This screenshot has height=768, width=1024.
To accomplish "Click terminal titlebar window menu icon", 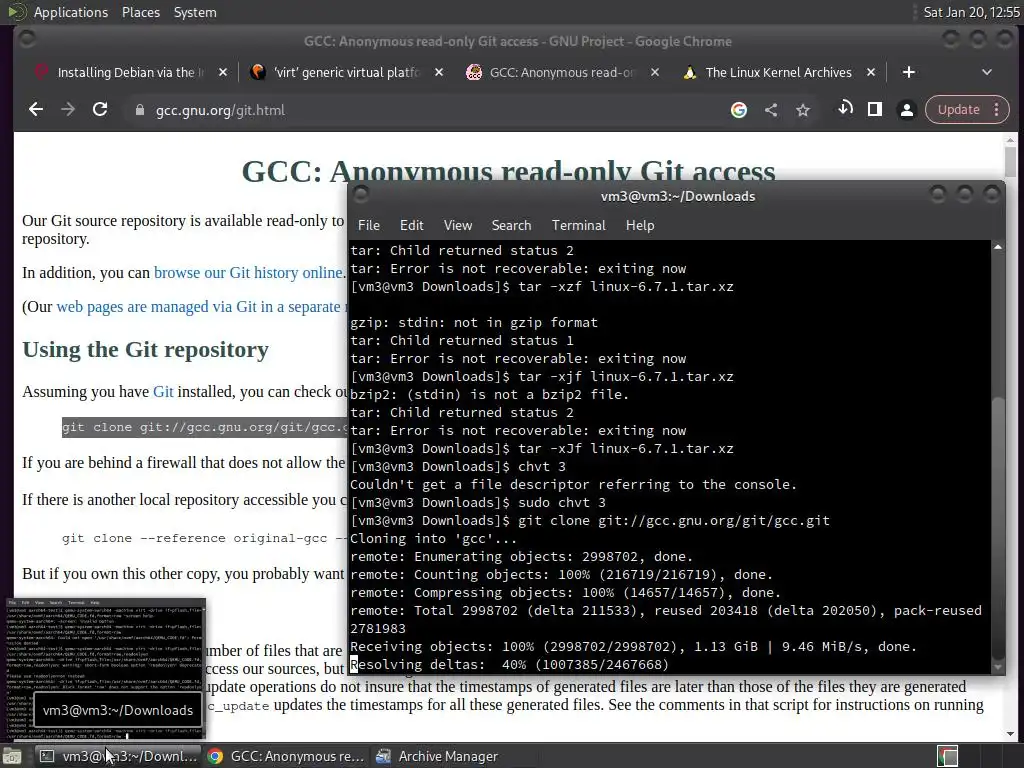I will pos(361,194).
